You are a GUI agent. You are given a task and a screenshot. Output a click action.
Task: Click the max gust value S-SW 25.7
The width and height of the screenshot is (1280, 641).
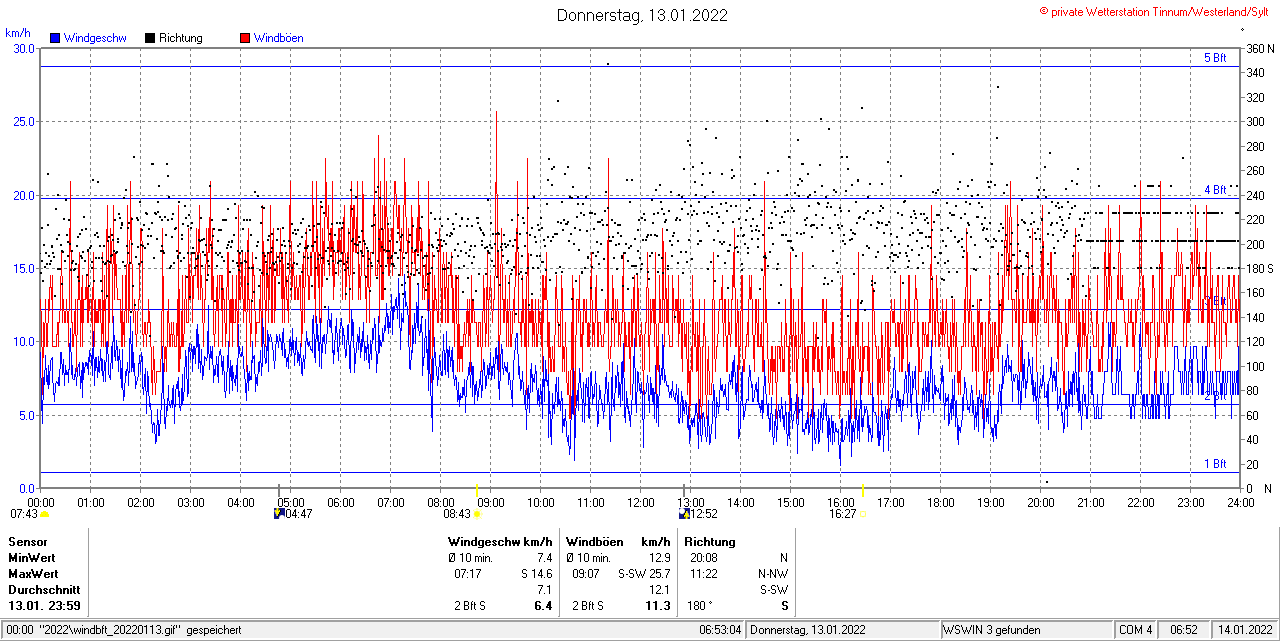click(x=644, y=574)
